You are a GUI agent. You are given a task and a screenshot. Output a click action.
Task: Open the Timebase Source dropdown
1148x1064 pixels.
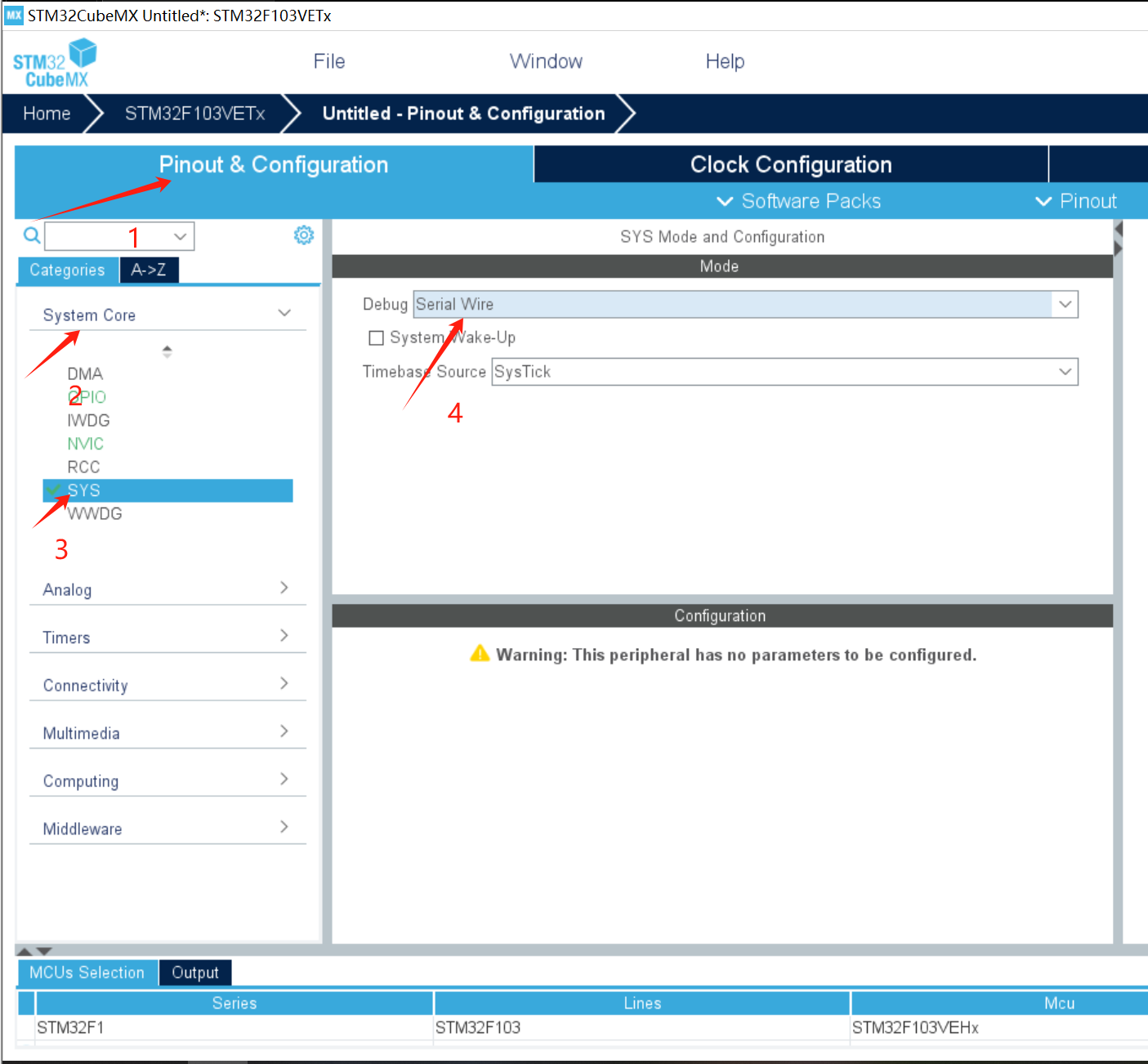1065,372
